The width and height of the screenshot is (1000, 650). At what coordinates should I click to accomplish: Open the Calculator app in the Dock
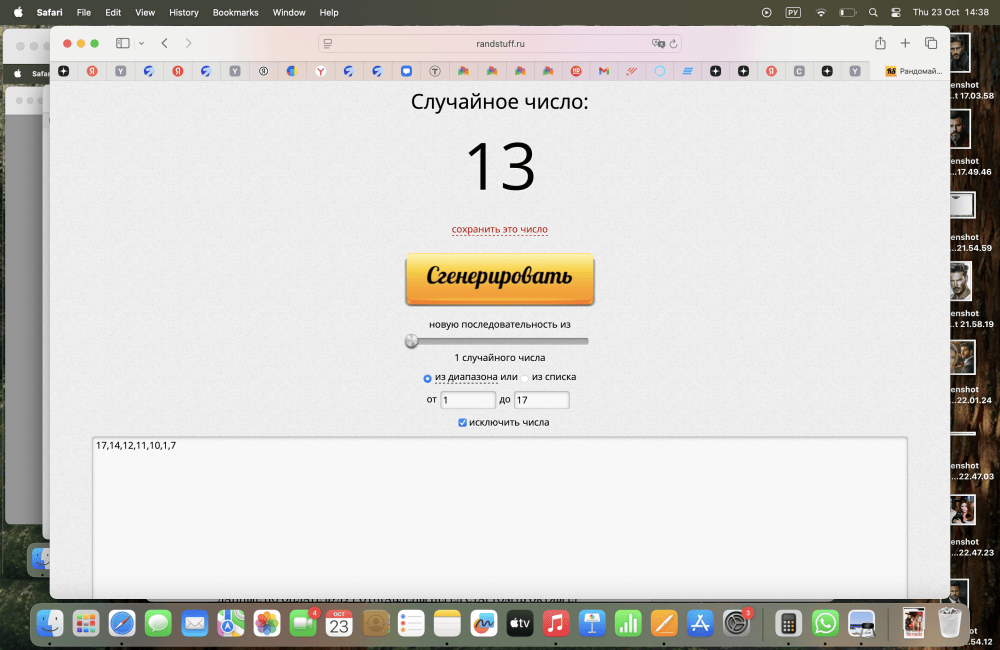click(x=788, y=623)
